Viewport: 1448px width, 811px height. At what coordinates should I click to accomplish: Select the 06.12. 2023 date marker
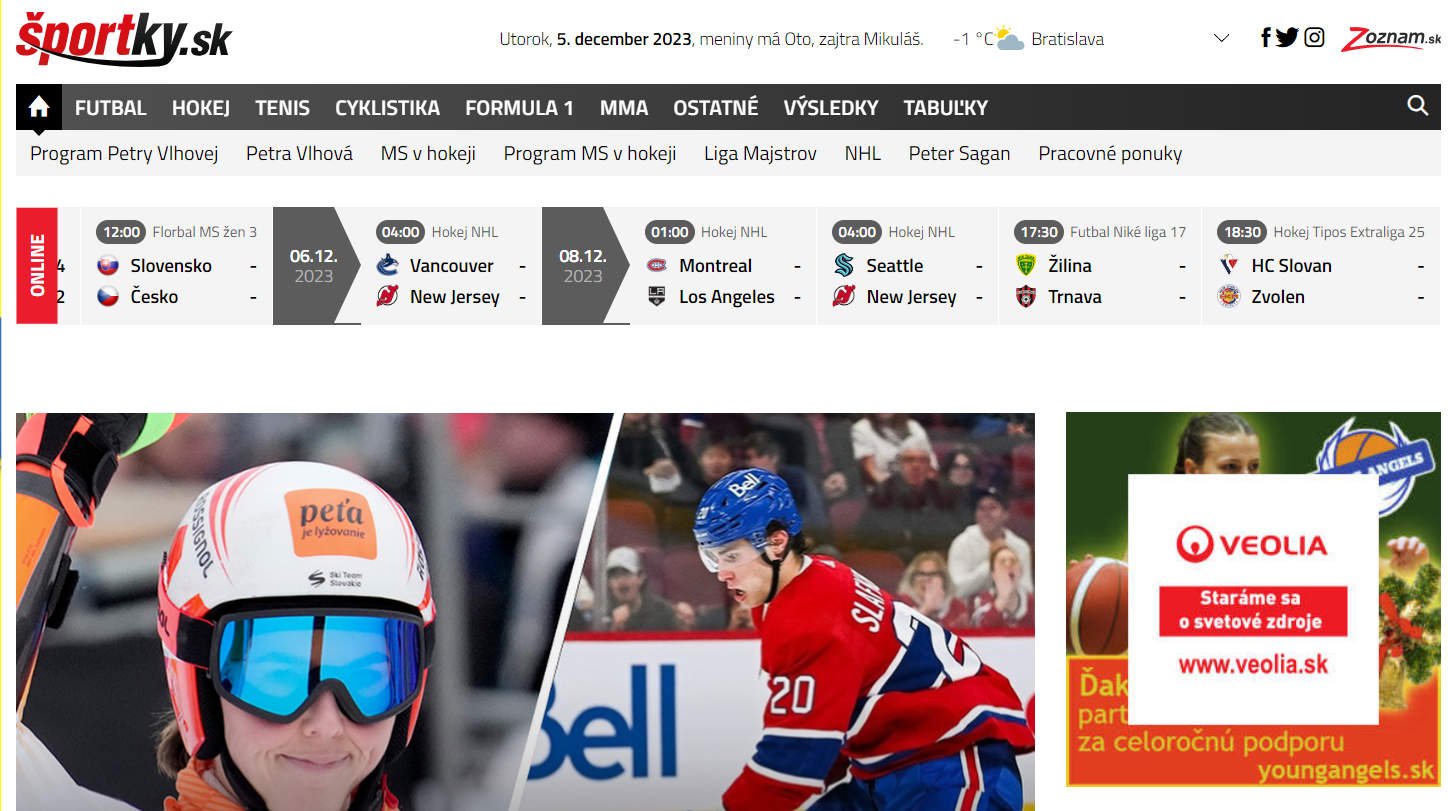point(314,266)
